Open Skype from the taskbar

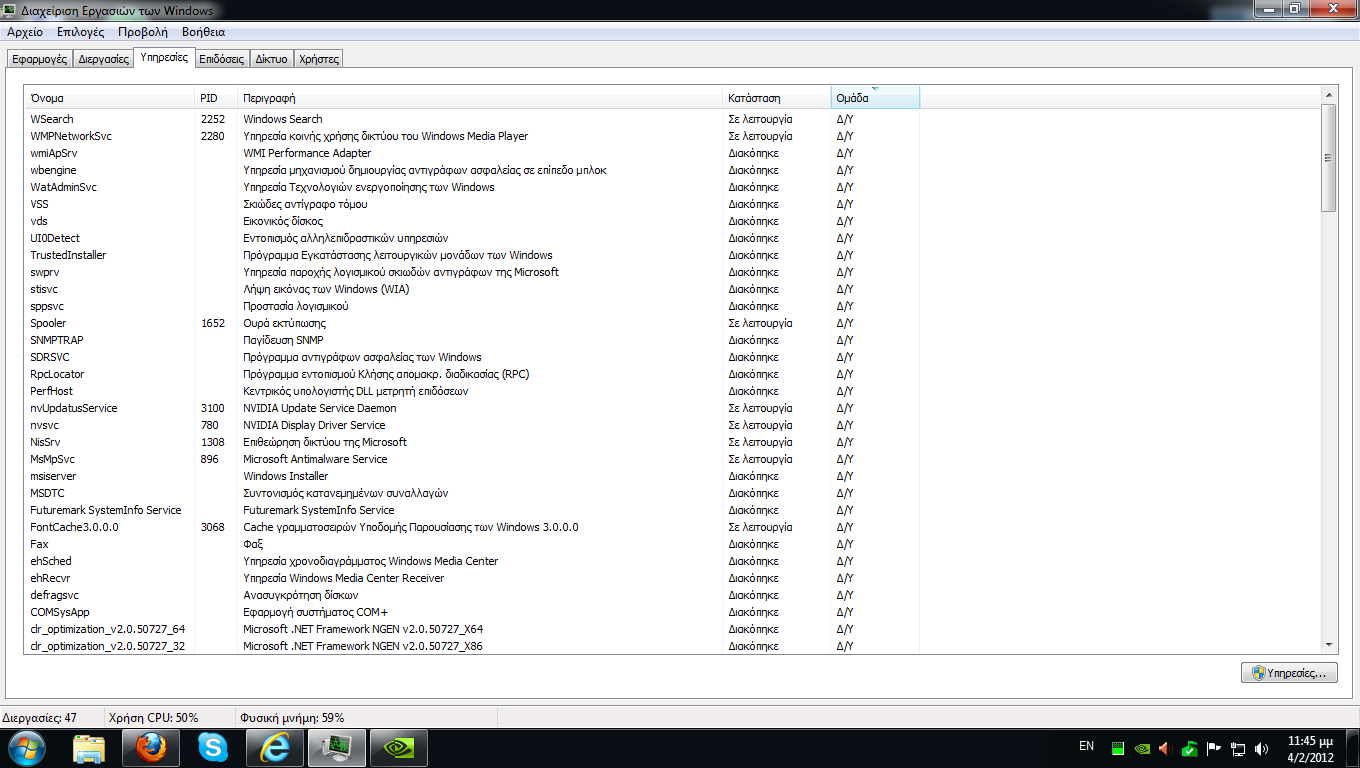coord(213,748)
